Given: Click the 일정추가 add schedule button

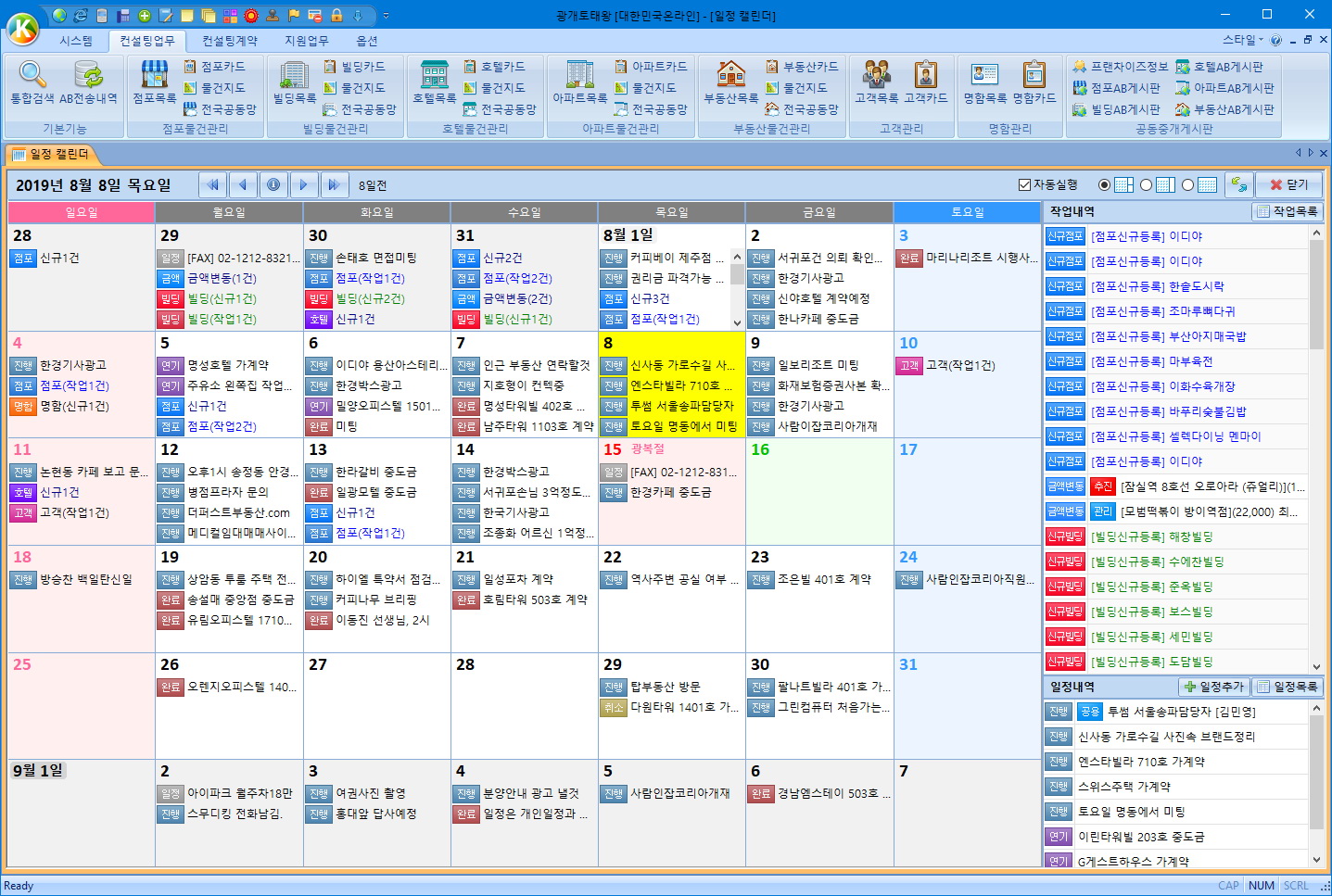Looking at the screenshot, I should [x=1213, y=687].
